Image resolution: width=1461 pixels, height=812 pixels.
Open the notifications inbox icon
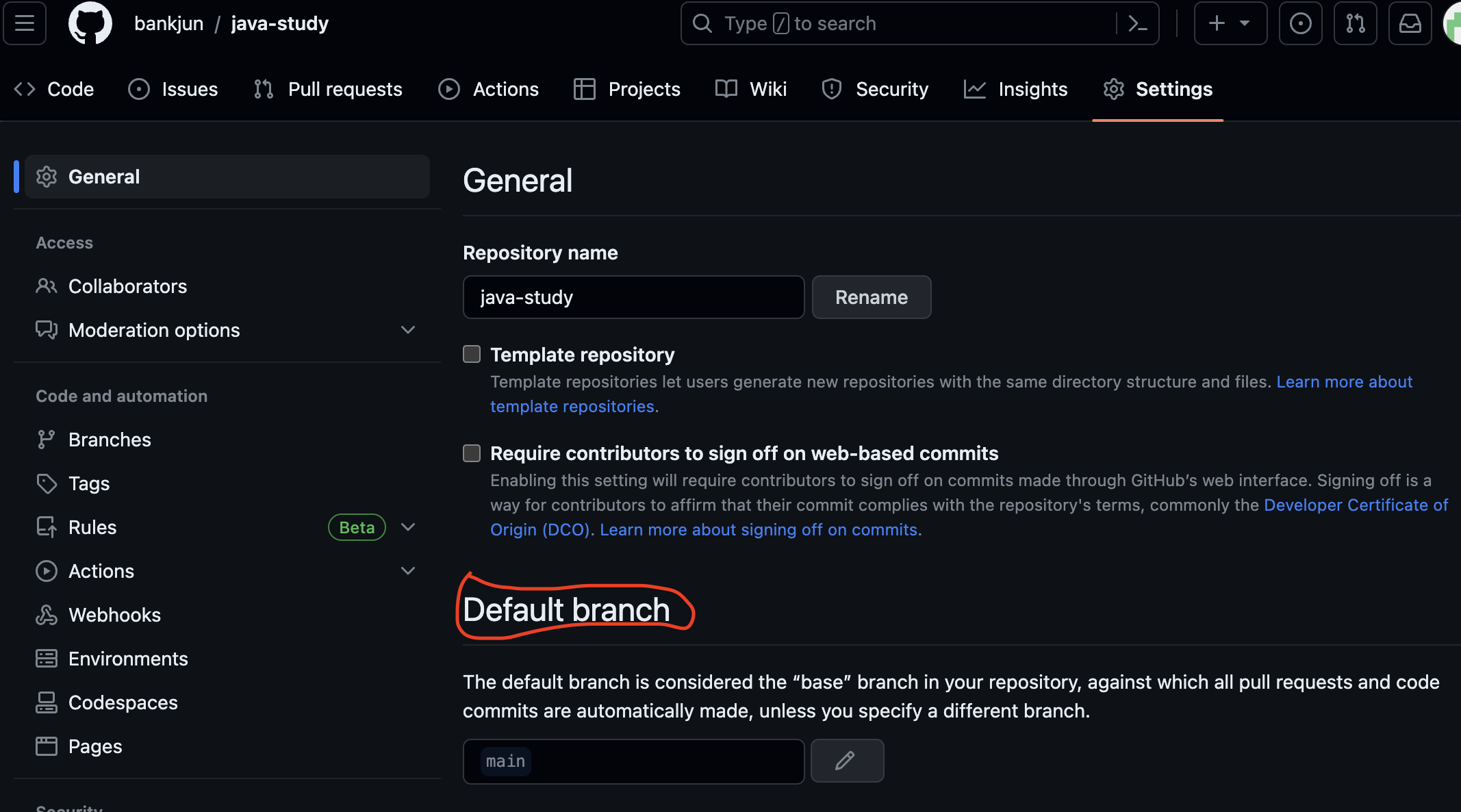[1410, 23]
